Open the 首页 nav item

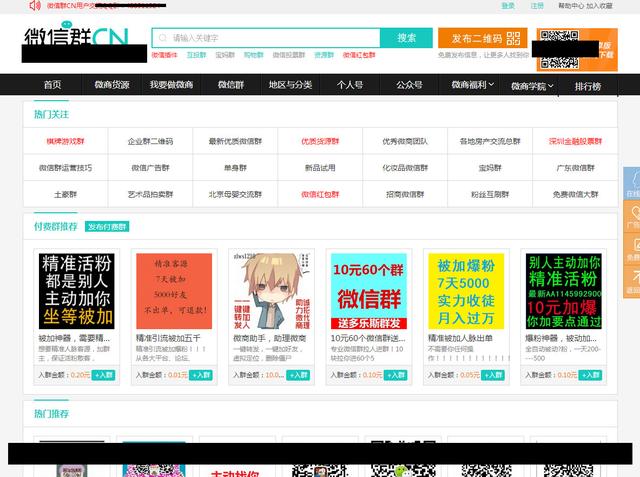52,84
